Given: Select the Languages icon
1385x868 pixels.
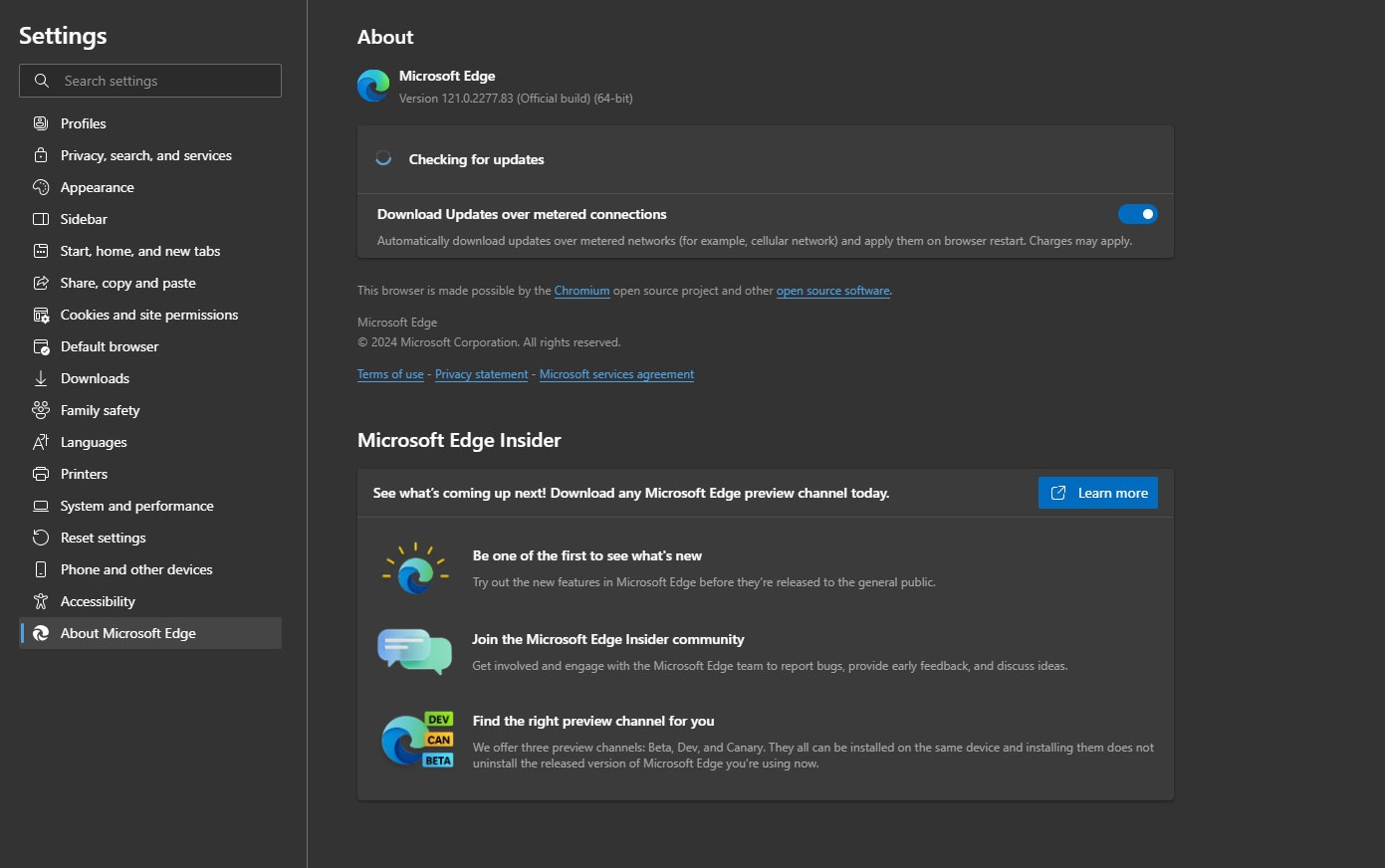Looking at the screenshot, I should (40, 442).
